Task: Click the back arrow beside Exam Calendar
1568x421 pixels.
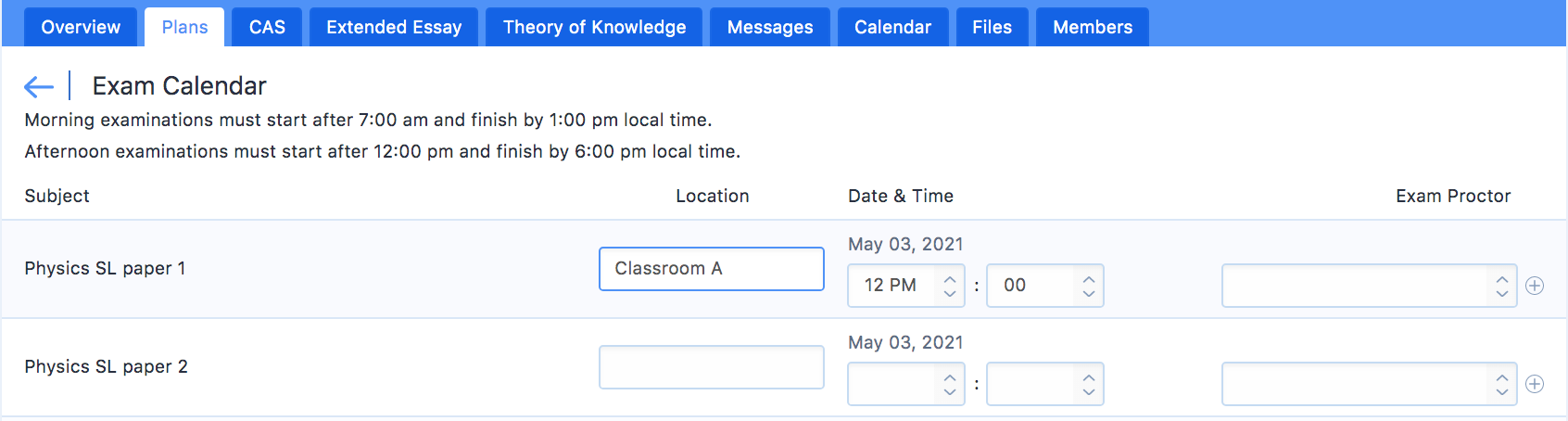Action: tap(39, 87)
